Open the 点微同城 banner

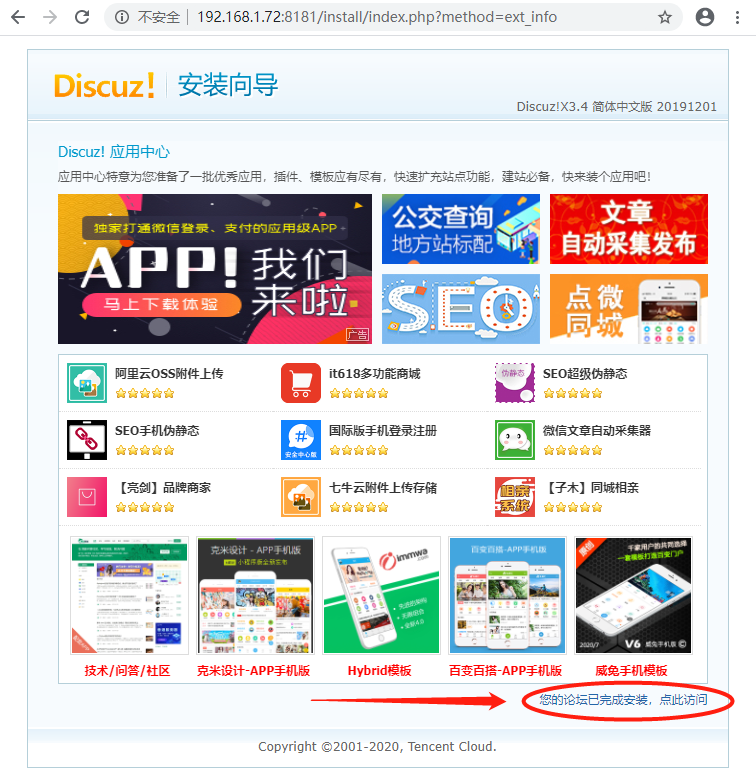[x=629, y=309]
